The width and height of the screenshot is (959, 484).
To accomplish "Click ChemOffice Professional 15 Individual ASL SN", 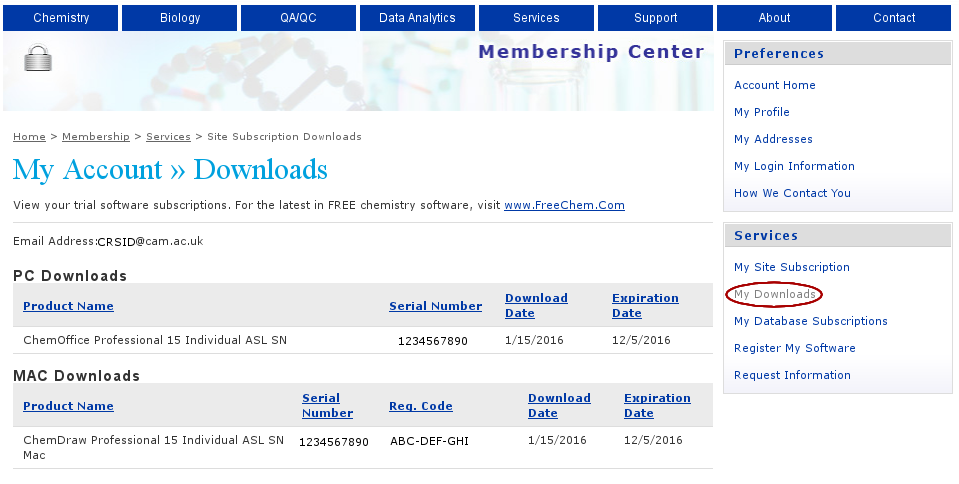I will pyautogui.click(x=155, y=340).
